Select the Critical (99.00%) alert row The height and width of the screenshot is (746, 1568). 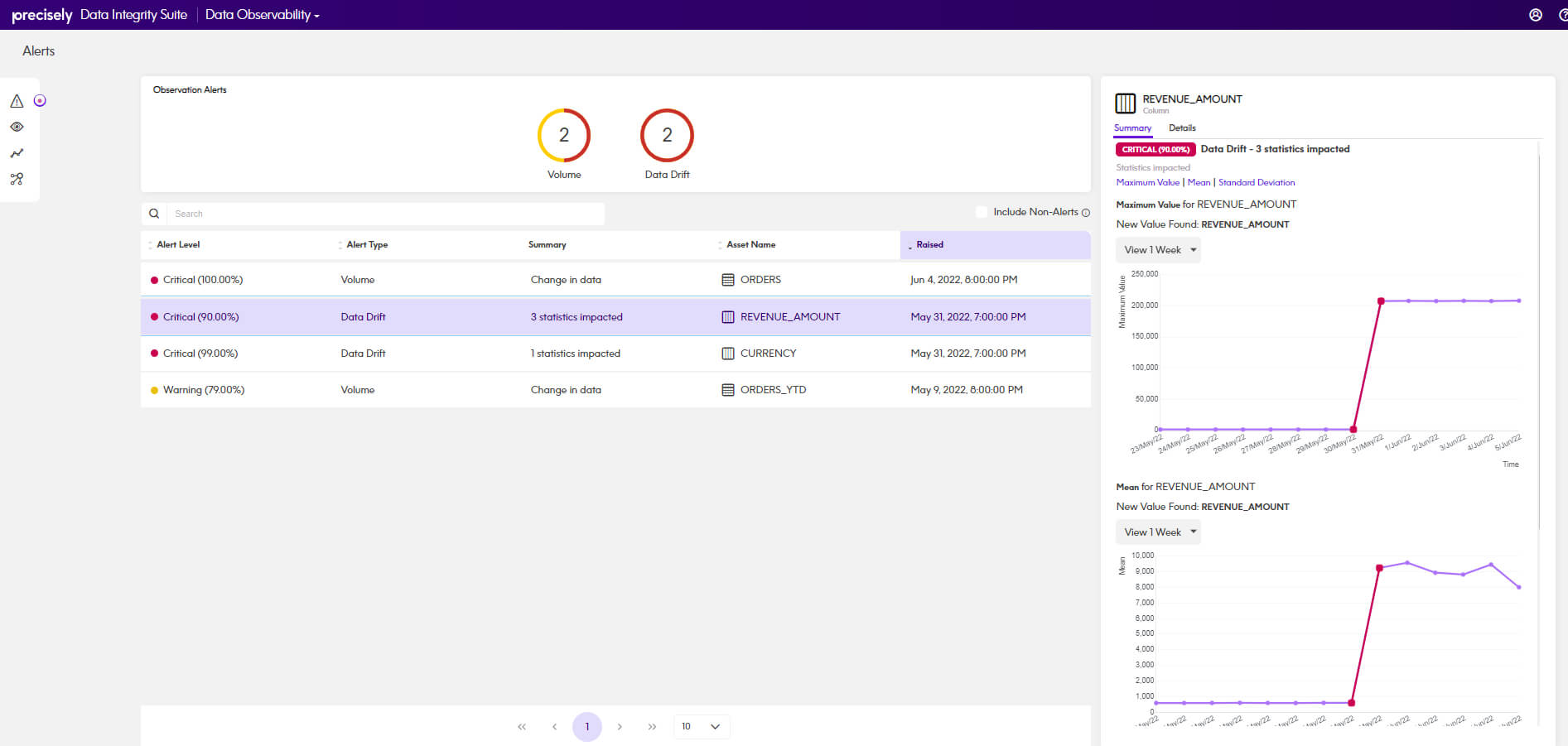615,354
